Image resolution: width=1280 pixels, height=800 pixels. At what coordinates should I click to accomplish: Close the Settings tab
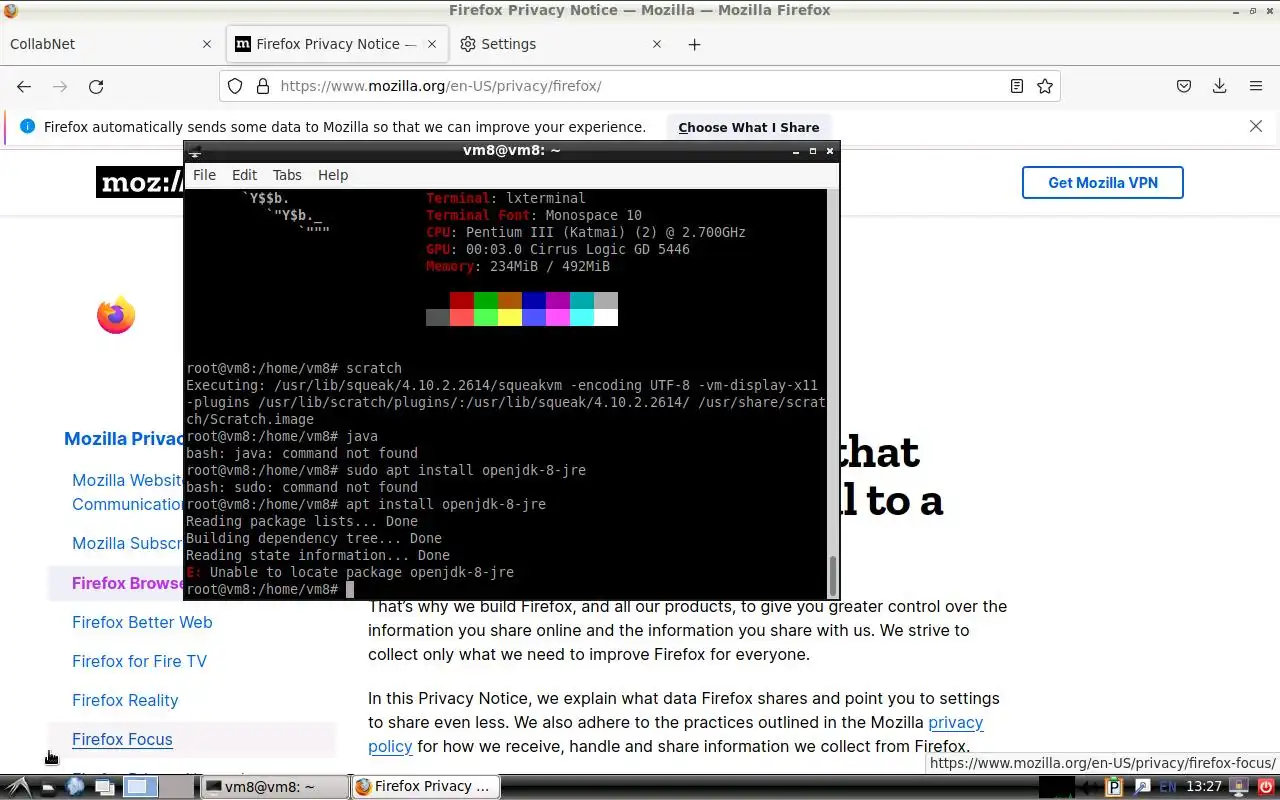[x=657, y=44]
